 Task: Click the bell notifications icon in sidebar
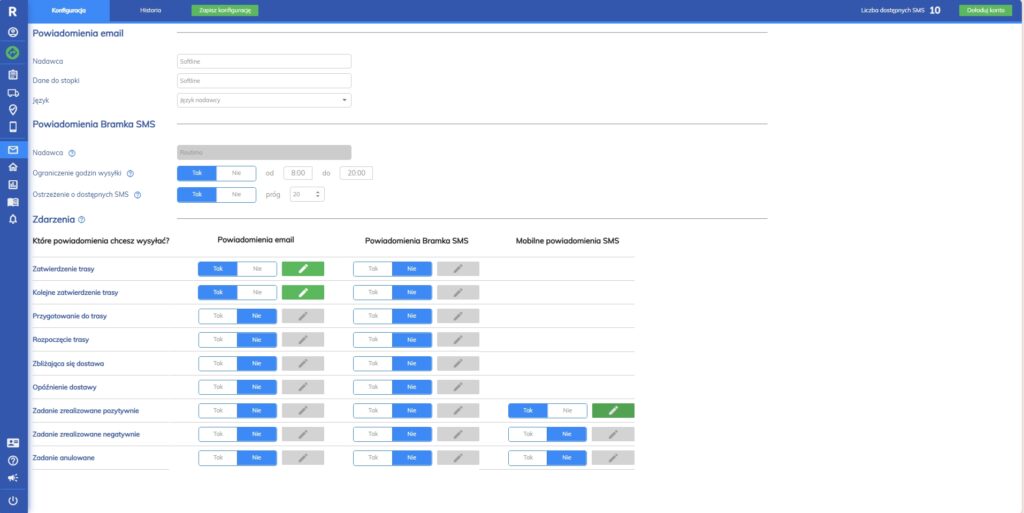tap(13, 218)
